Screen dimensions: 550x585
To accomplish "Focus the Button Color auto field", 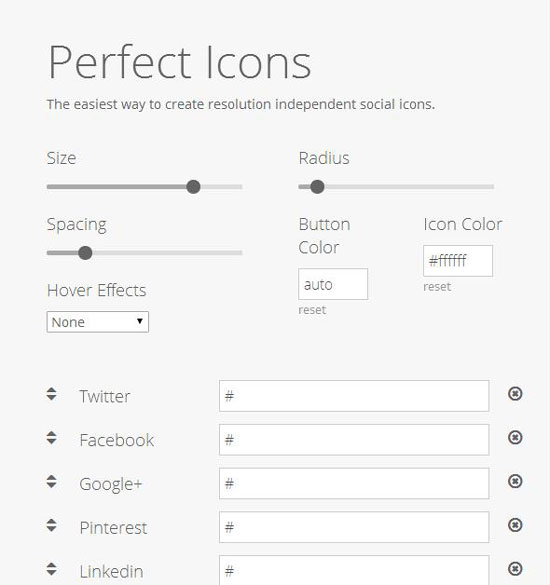I will [333, 284].
